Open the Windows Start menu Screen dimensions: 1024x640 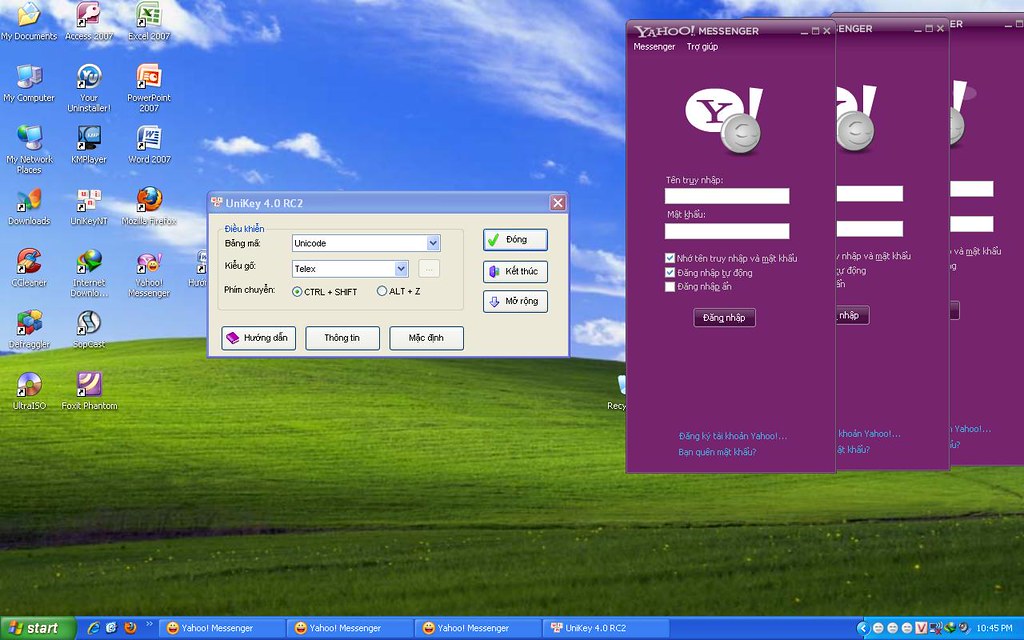tap(38, 628)
